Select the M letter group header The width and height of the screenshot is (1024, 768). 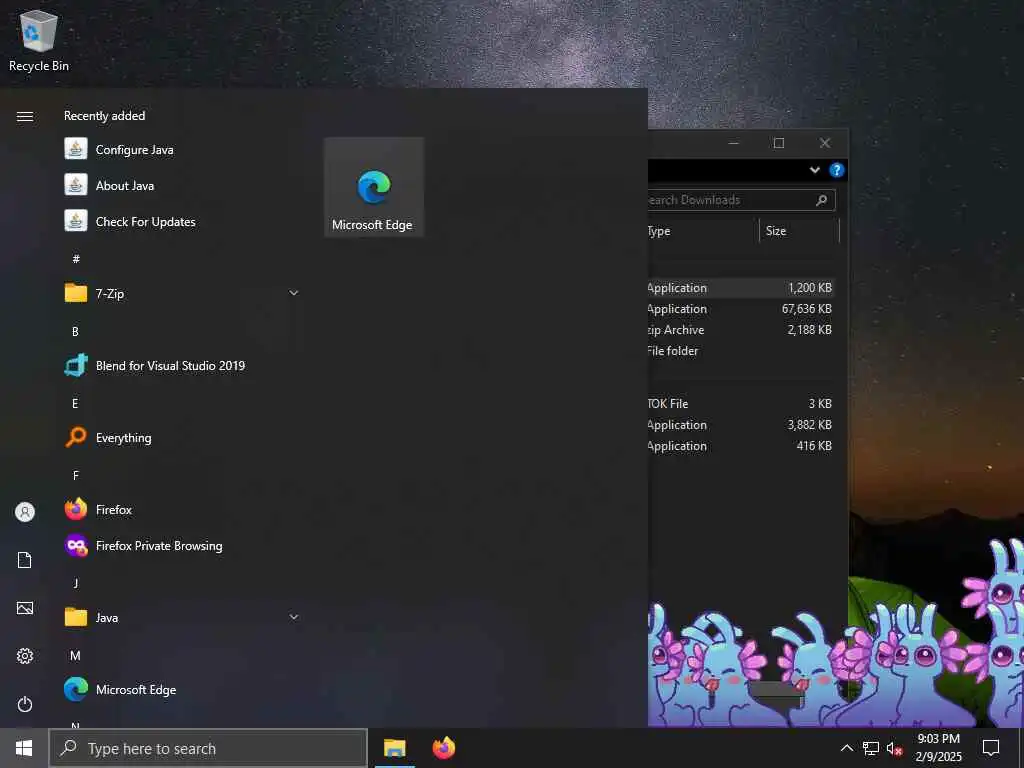[x=75, y=655]
